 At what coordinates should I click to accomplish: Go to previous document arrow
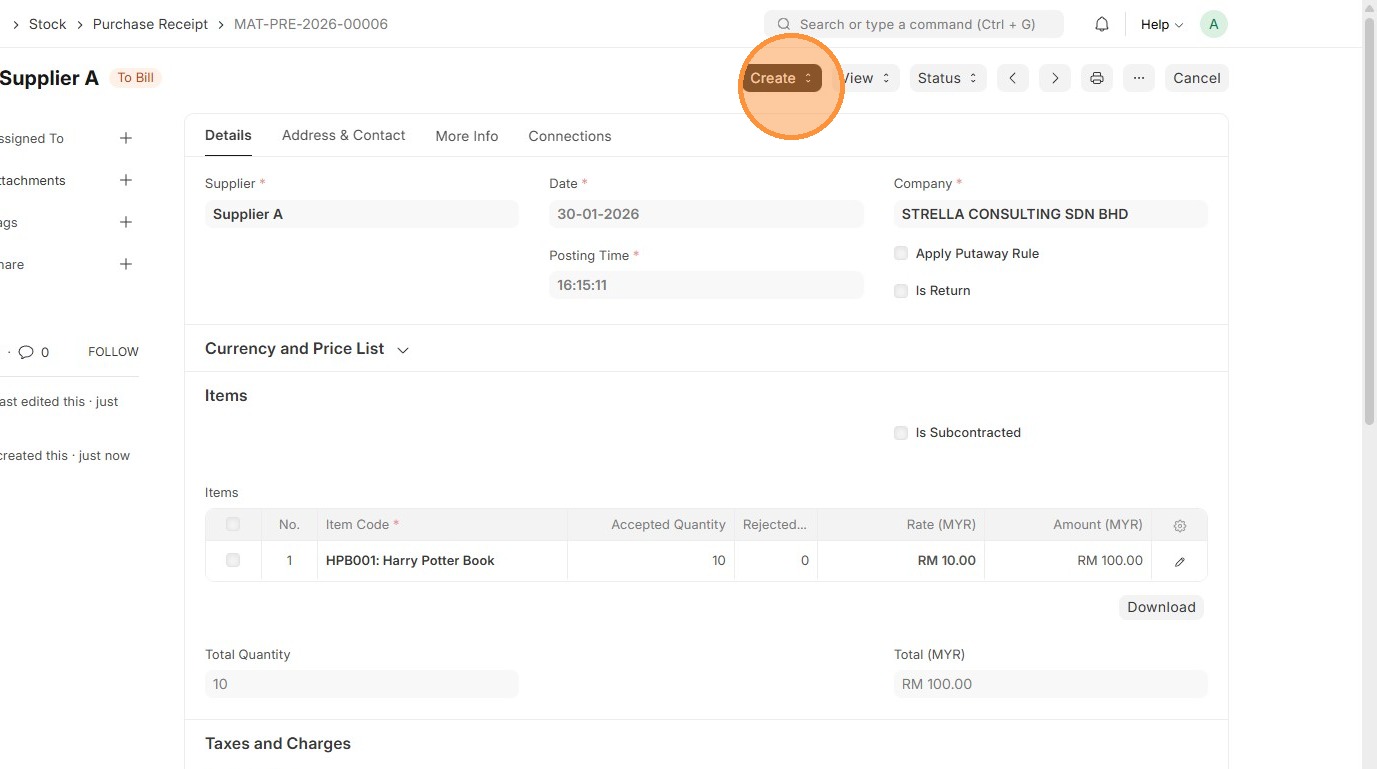(1012, 78)
